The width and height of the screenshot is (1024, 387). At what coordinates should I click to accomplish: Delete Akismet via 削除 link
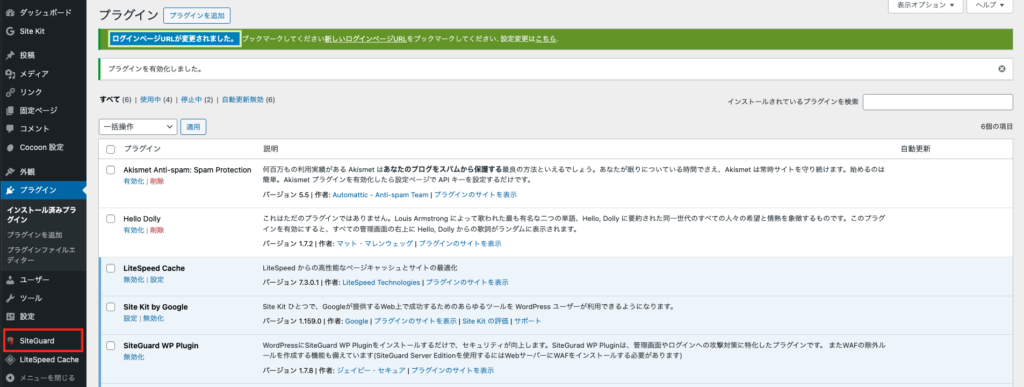(157, 181)
